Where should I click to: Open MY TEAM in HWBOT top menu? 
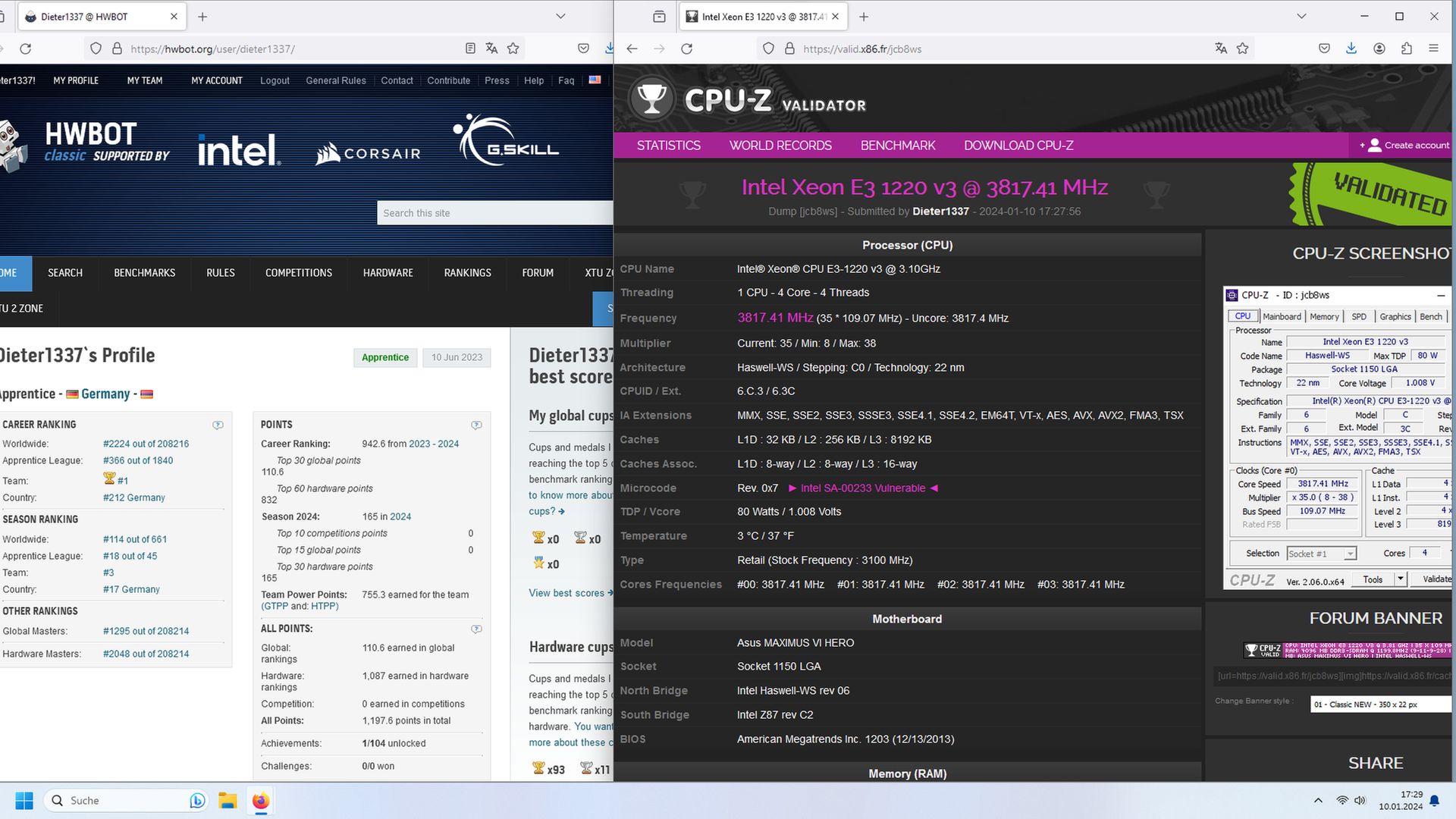pos(145,80)
